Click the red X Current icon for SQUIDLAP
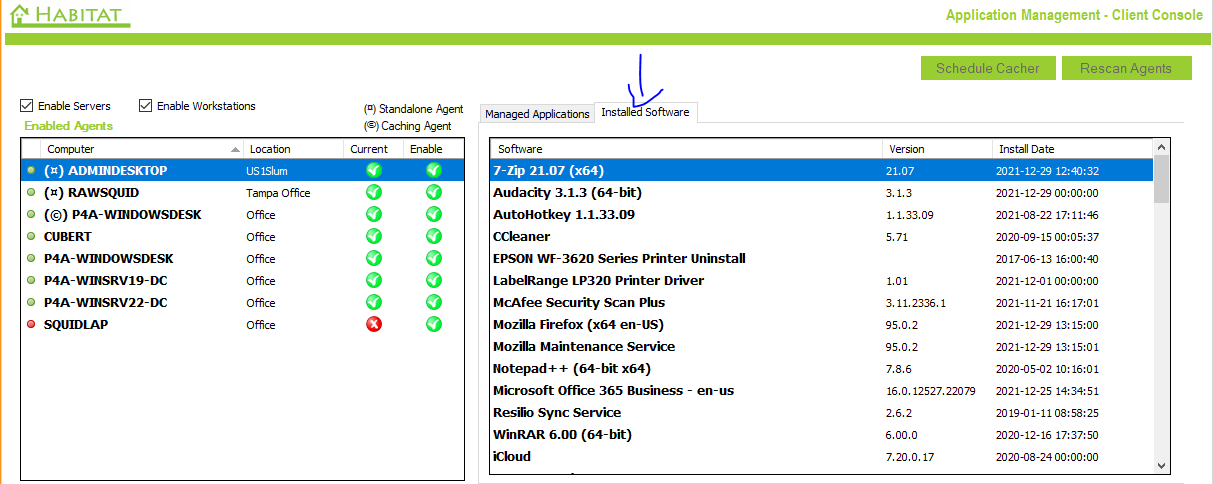The height and width of the screenshot is (484, 1213). point(374,324)
